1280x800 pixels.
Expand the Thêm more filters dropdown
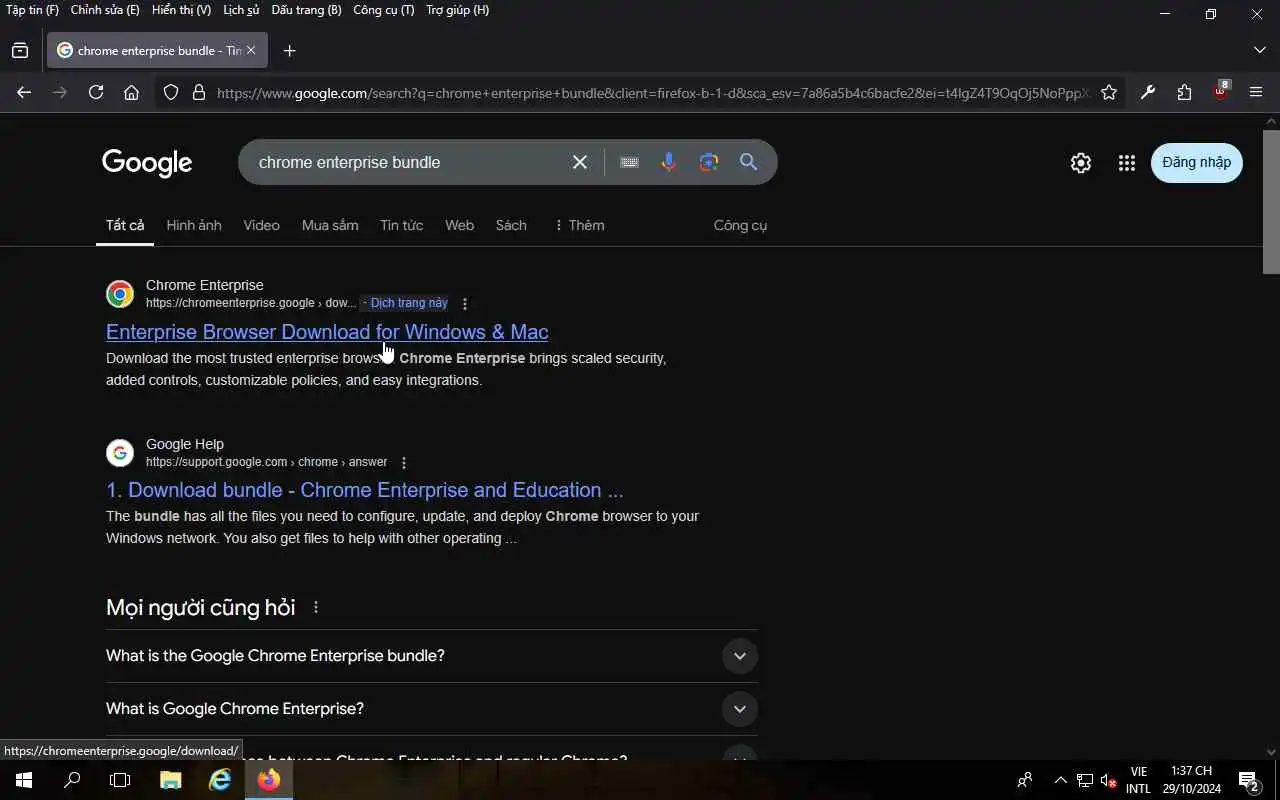[579, 225]
